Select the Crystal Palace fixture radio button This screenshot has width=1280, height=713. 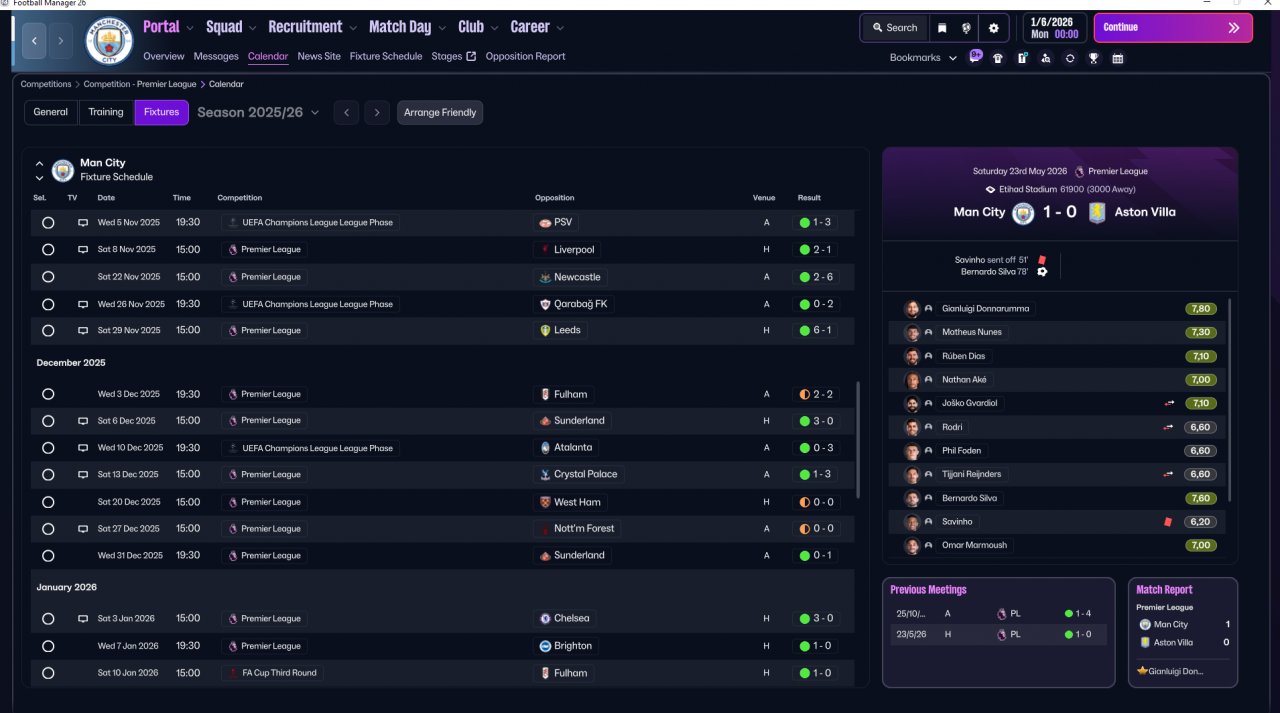tap(48, 475)
